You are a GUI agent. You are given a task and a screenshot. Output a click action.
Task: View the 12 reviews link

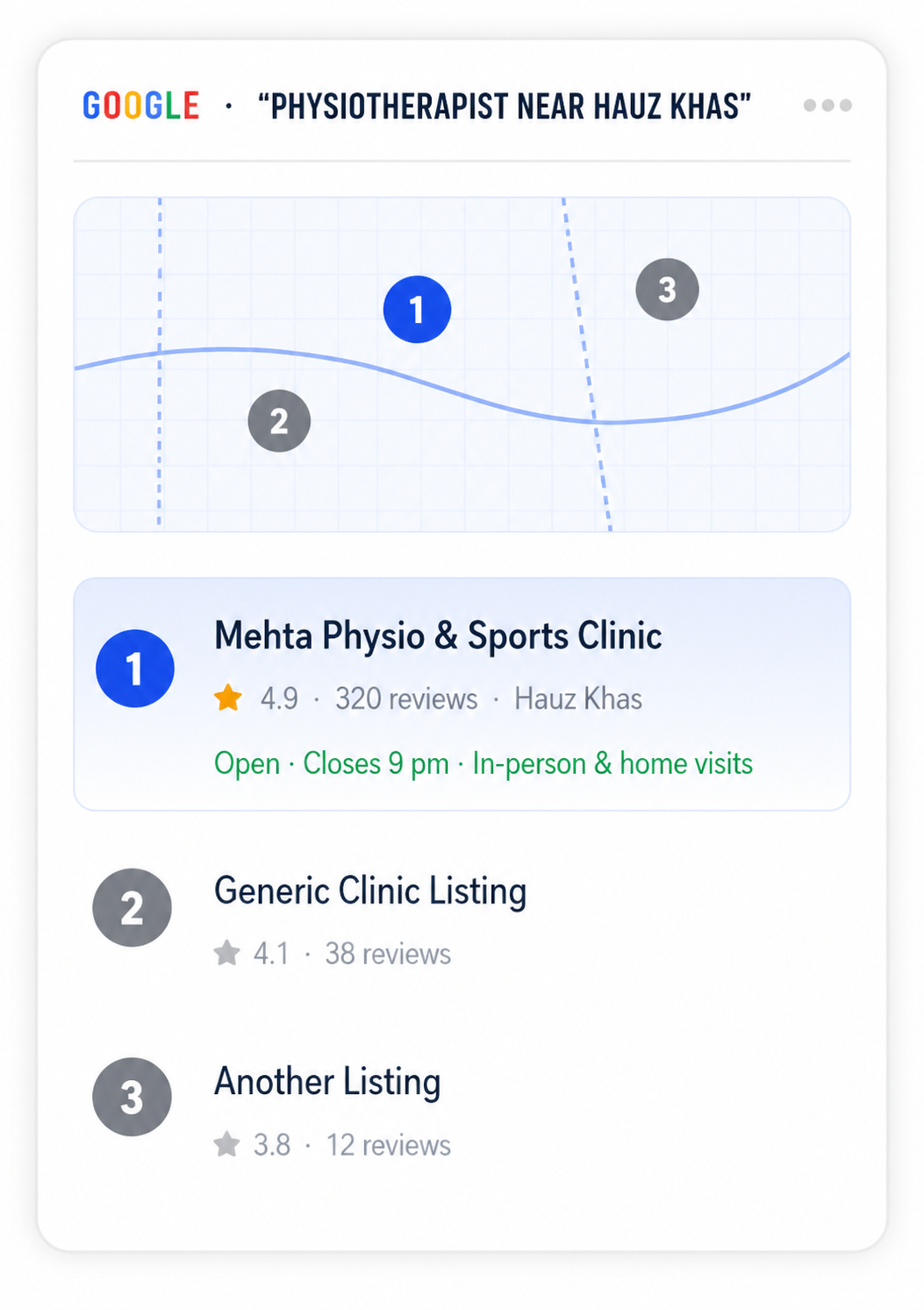coord(388,1145)
